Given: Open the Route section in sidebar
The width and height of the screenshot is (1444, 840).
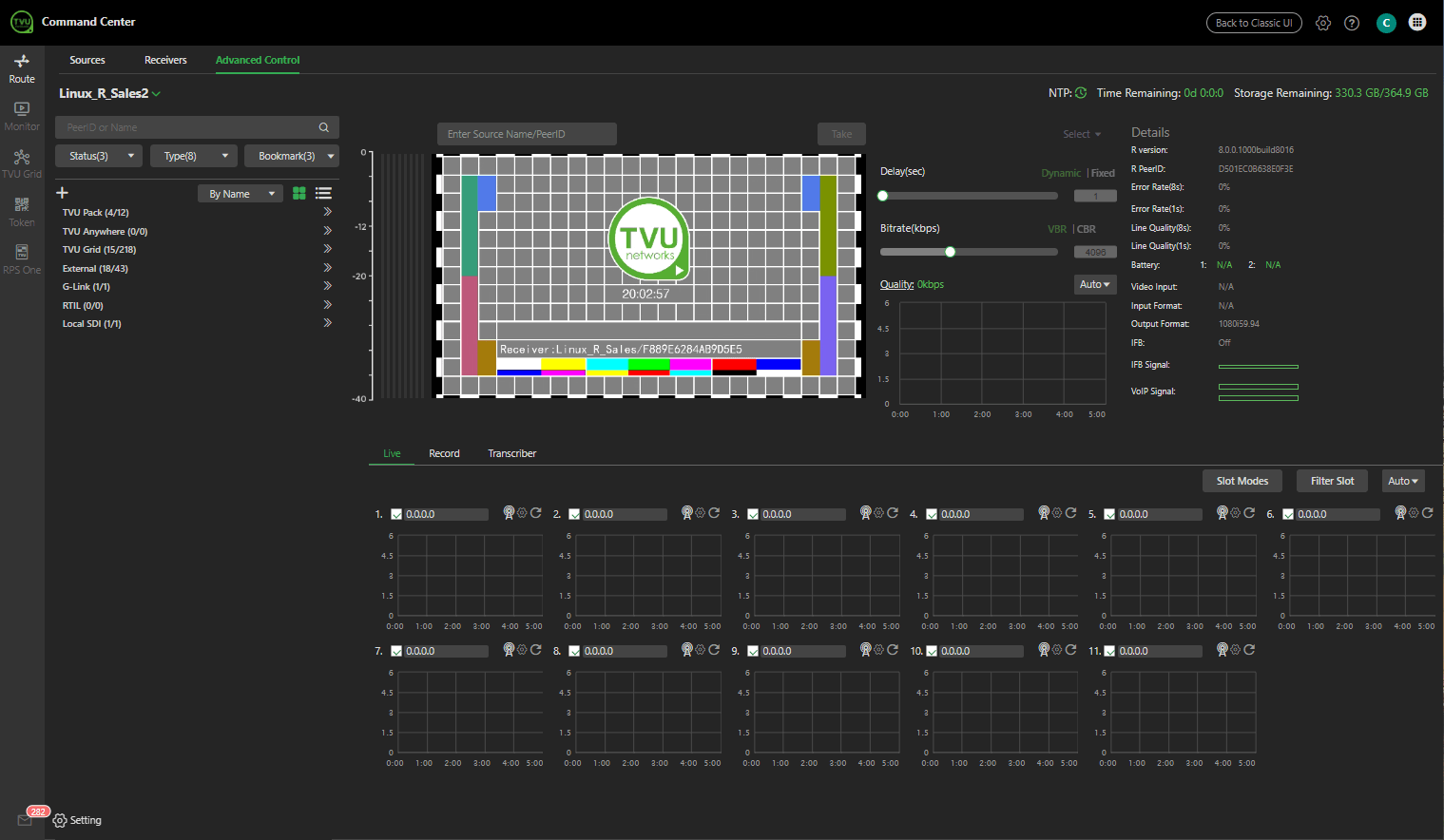Looking at the screenshot, I should [22, 68].
